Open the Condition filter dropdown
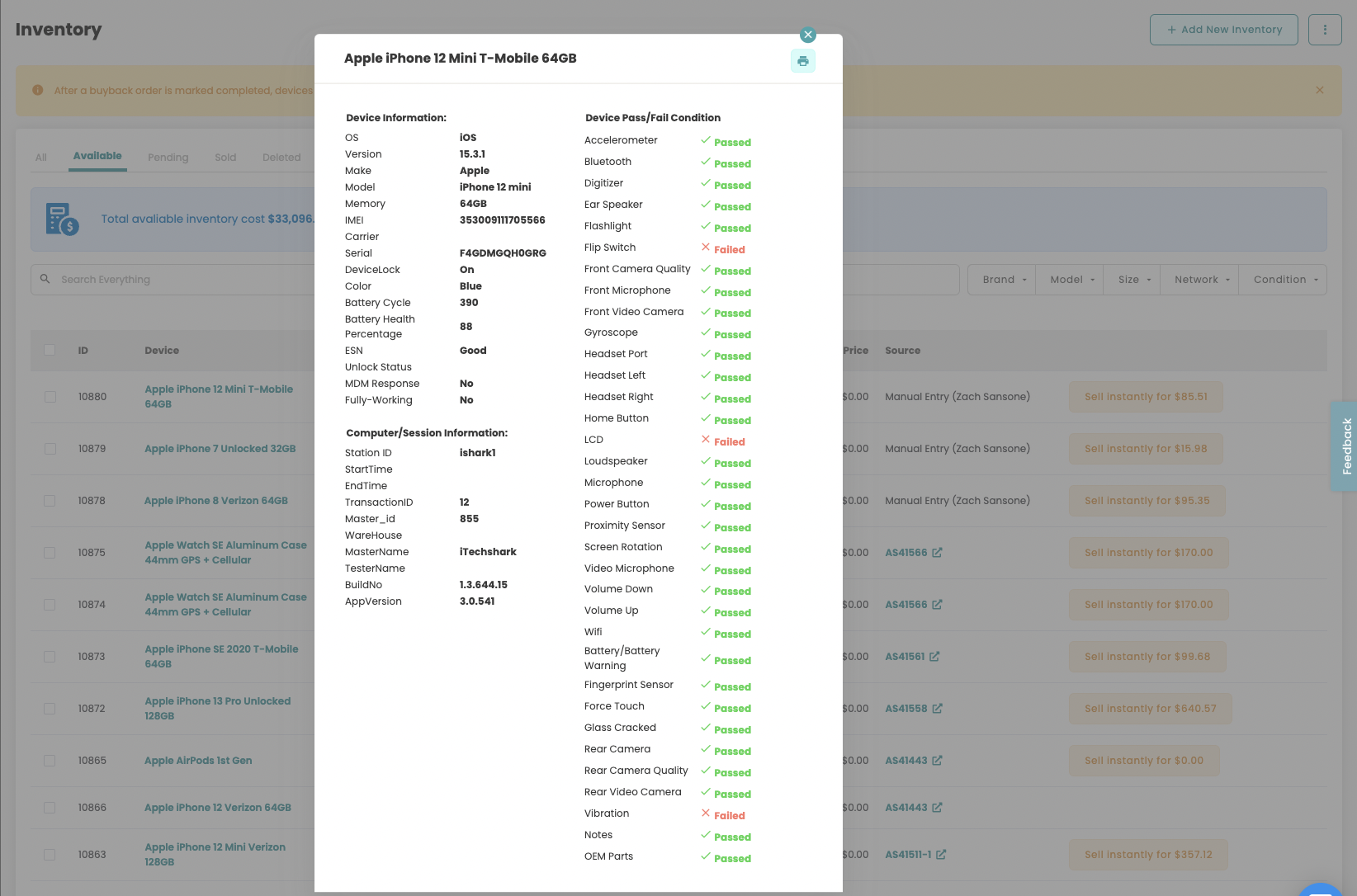The width and height of the screenshot is (1357, 896). (x=1284, y=280)
